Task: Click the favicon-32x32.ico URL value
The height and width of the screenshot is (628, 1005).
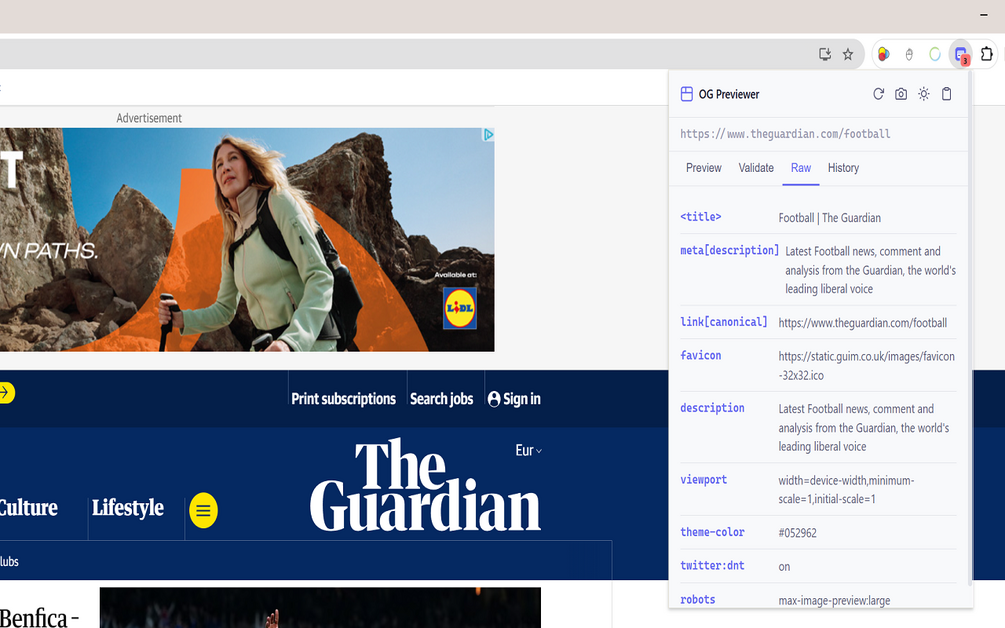Action: click(x=867, y=366)
